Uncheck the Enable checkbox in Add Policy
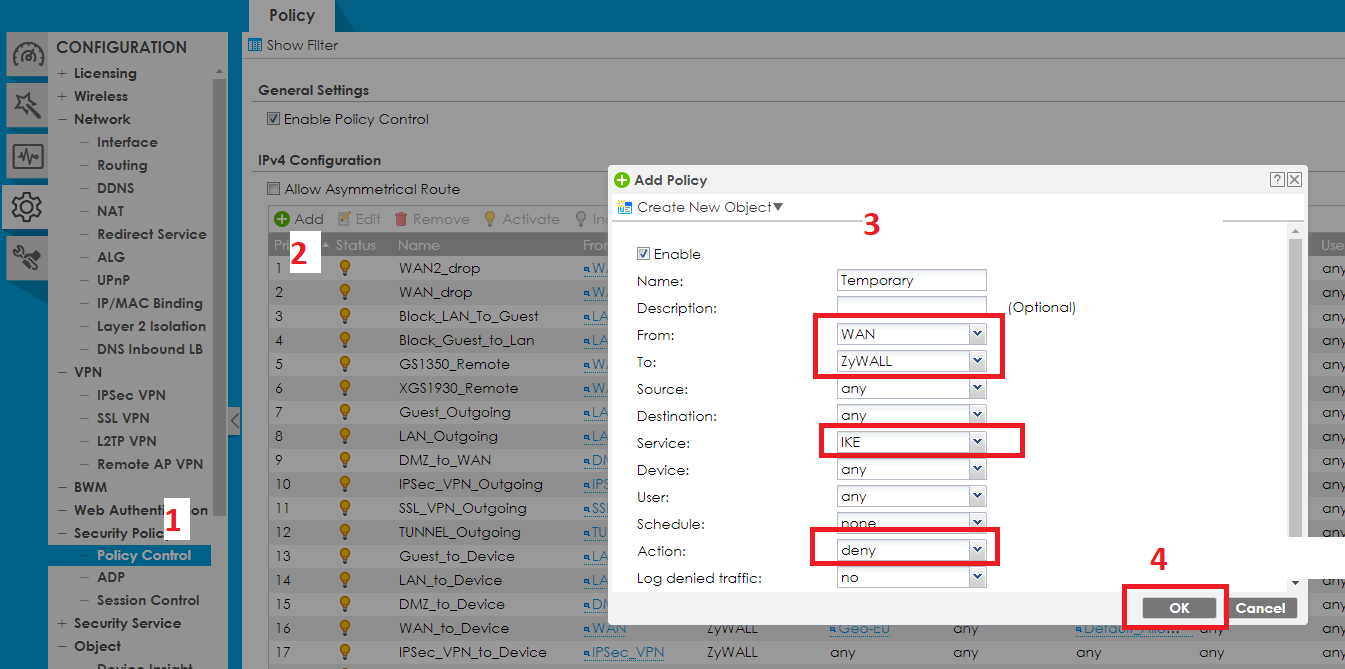The height and width of the screenshot is (669, 1345). pos(643,254)
